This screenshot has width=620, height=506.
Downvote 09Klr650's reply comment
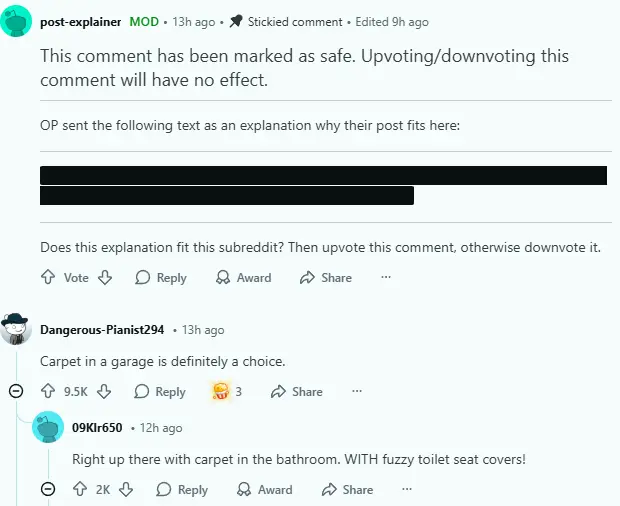tap(126, 490)
